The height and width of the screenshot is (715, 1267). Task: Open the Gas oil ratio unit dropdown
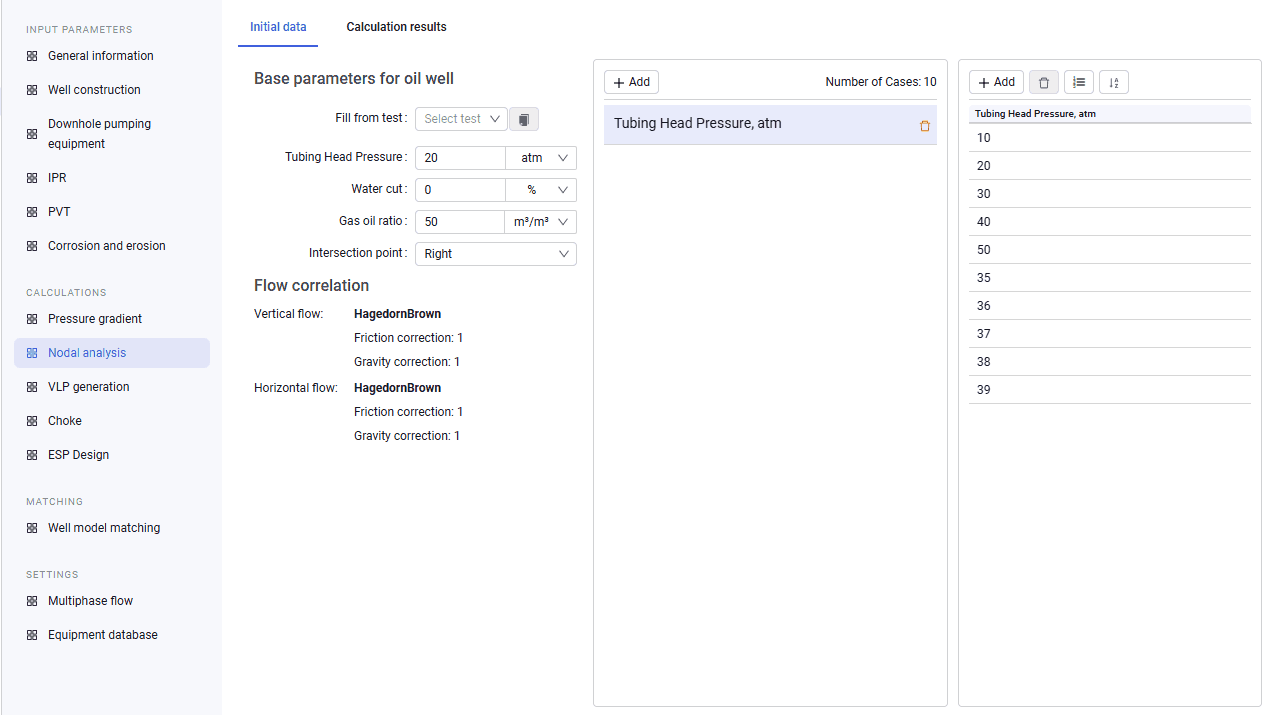coord(540,222)
